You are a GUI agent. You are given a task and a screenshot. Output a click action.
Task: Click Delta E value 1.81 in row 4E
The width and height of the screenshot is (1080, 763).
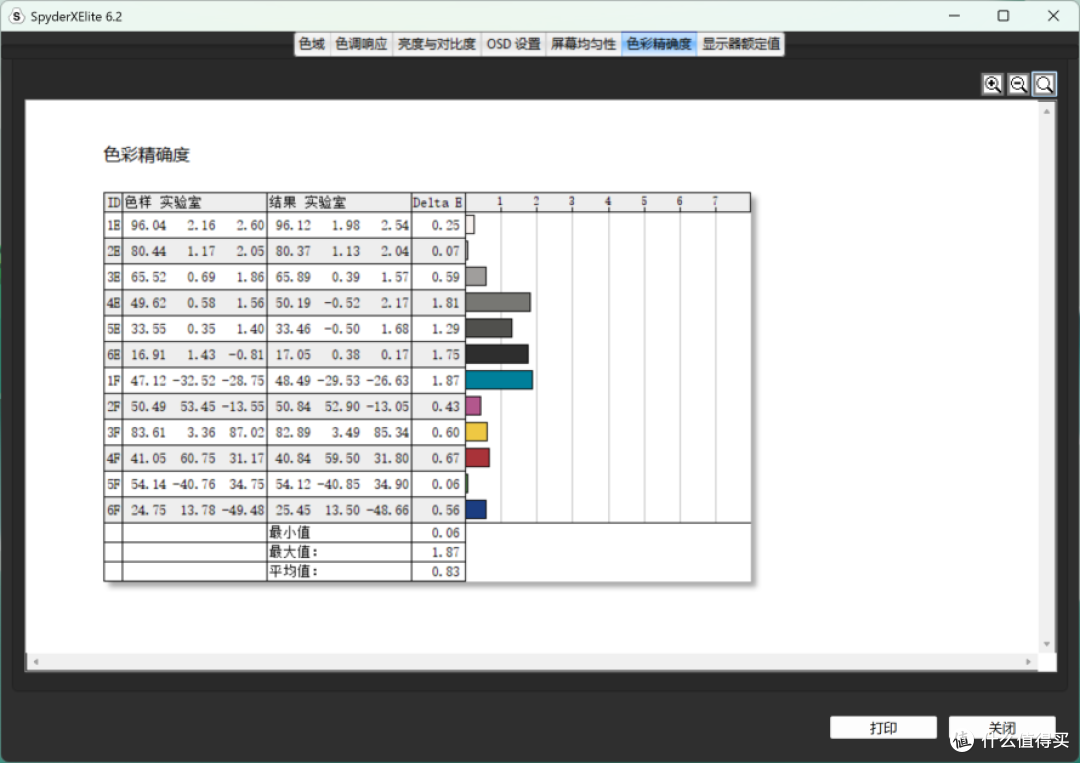(446, 303)
